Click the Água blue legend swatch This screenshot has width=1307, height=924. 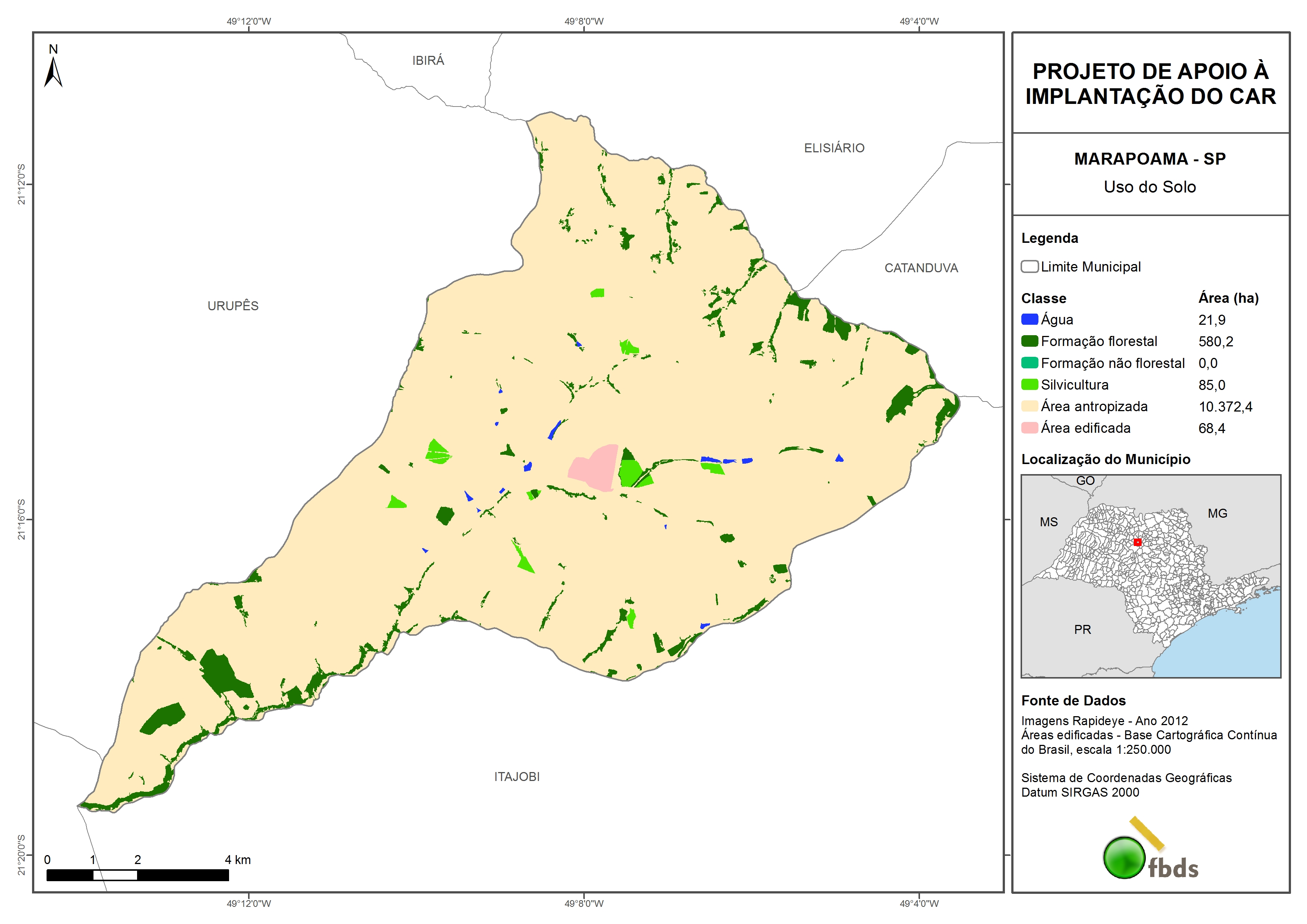[x=1029, y=320]
